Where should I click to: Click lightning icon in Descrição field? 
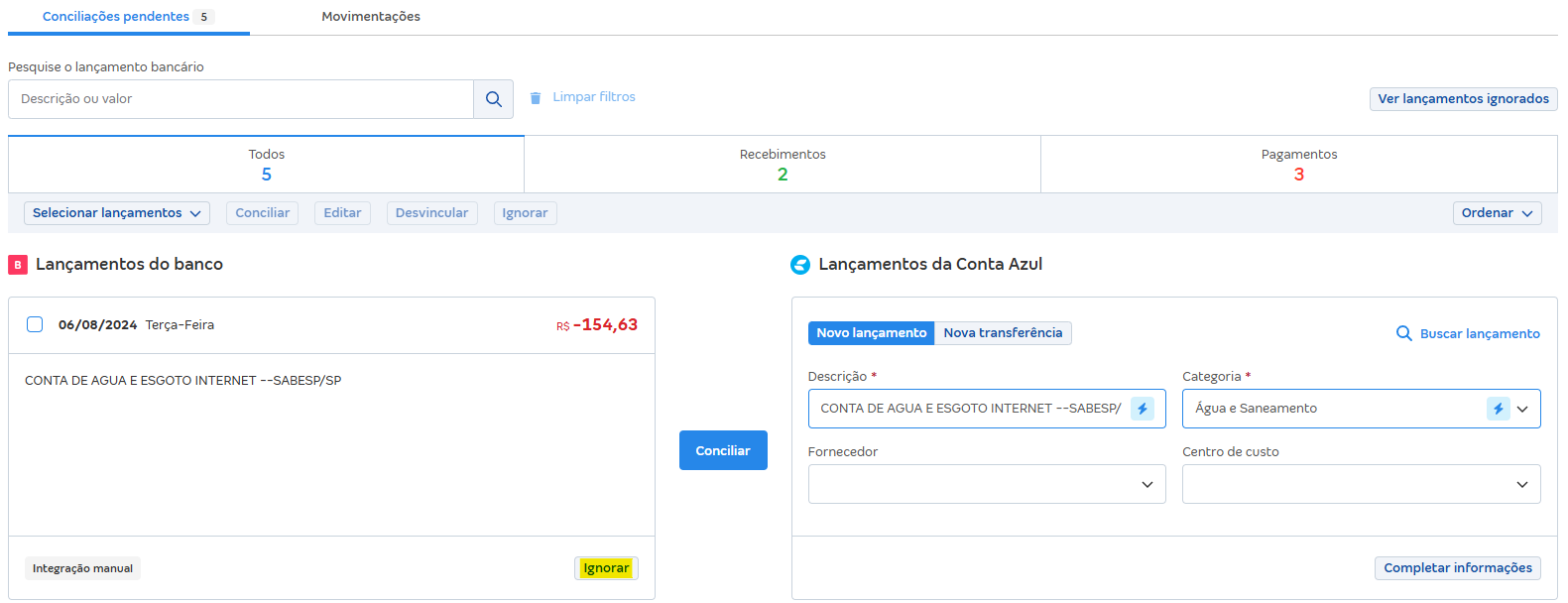(1143, 409)
